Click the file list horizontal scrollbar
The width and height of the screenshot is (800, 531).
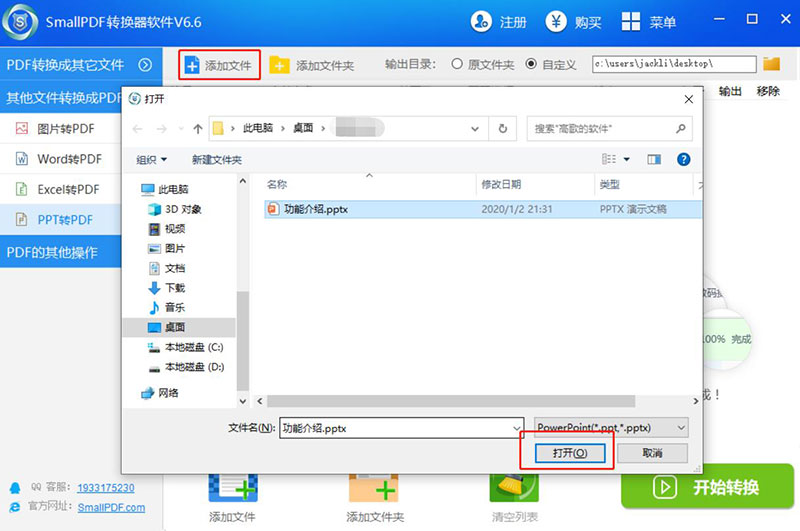click(451, 401)
